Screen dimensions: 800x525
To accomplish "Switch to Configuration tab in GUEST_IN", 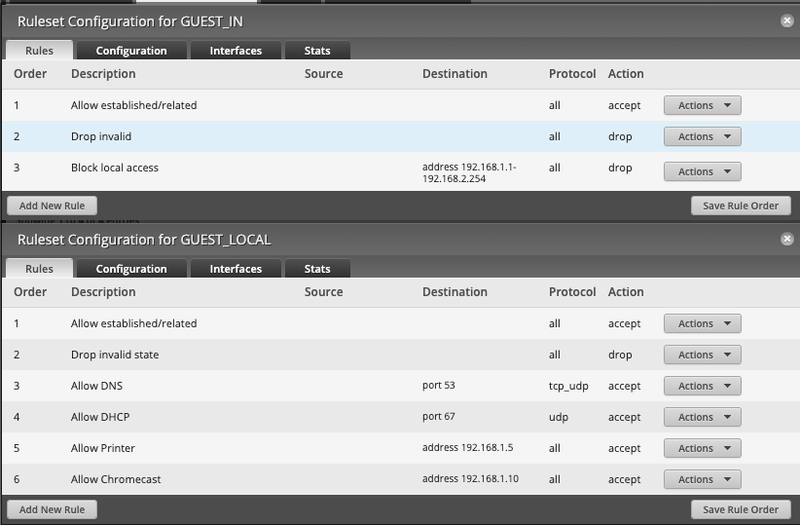I will (131, 50).
